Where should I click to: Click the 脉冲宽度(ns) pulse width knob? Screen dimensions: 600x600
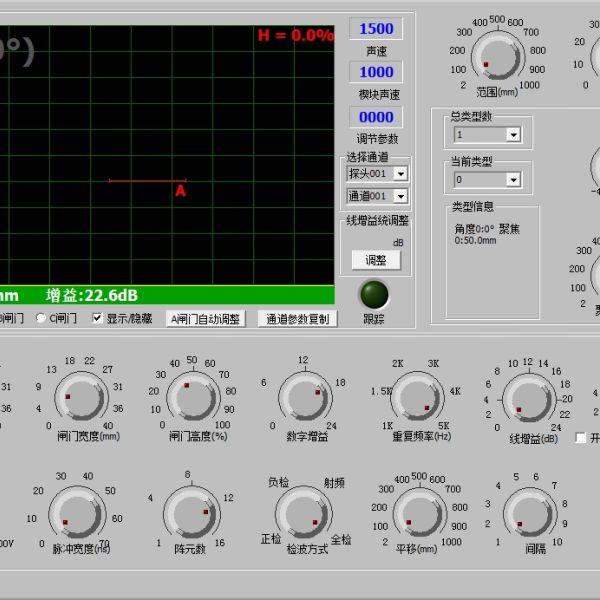coord(77,512)
